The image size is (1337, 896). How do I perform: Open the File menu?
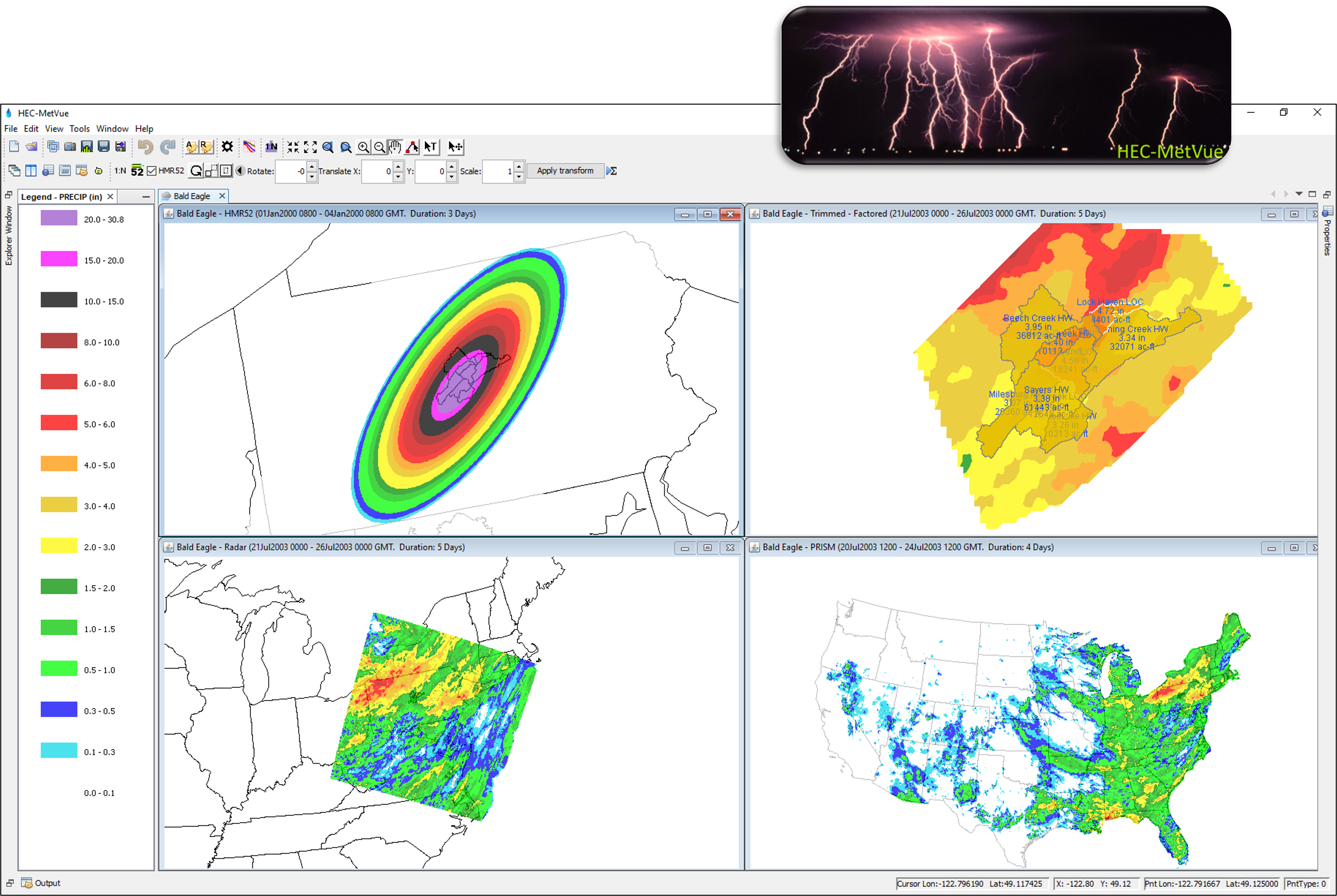pos(11,129)
